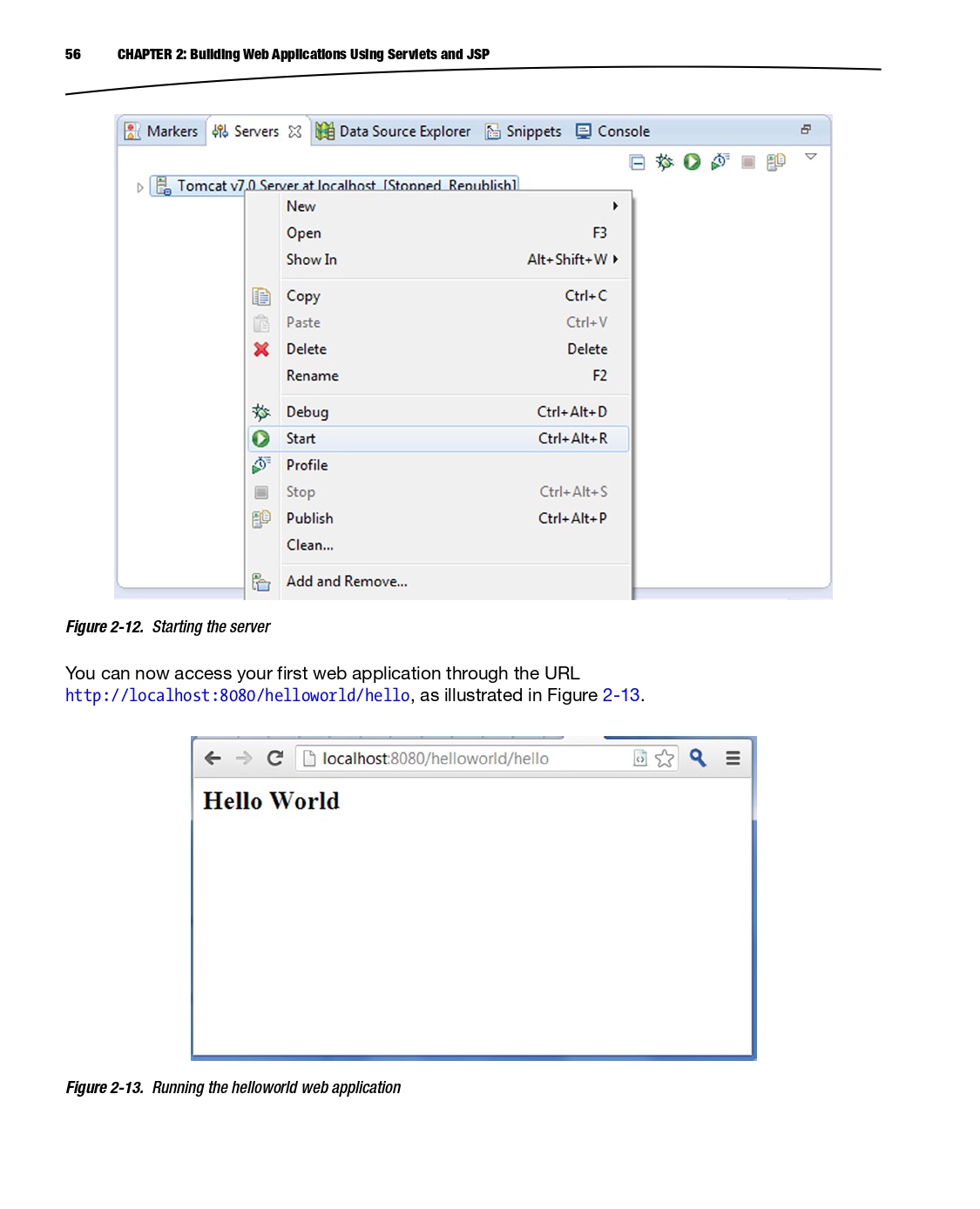Viewport: 980px width, 1209px height.
Task: Start server in profile mode from toolbar
Action: click(720, 162)
